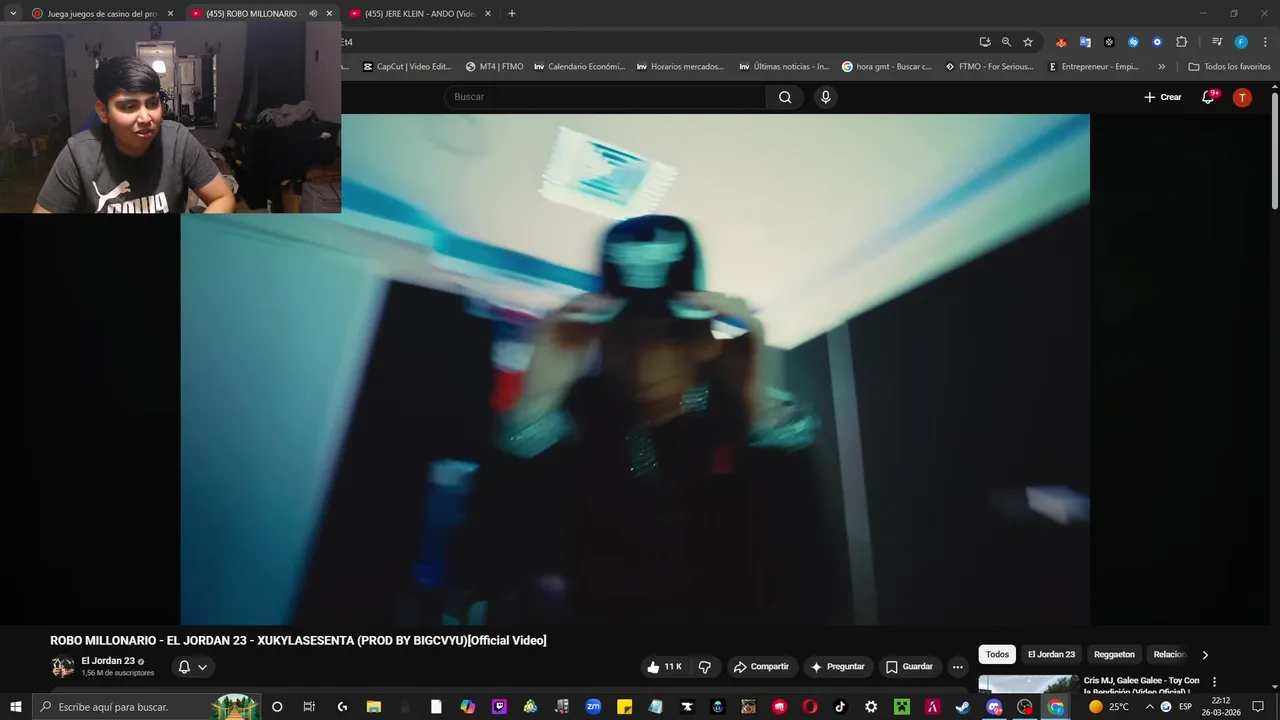
Task: Bookmark this page with star icon
Action: click(1028, 42)
